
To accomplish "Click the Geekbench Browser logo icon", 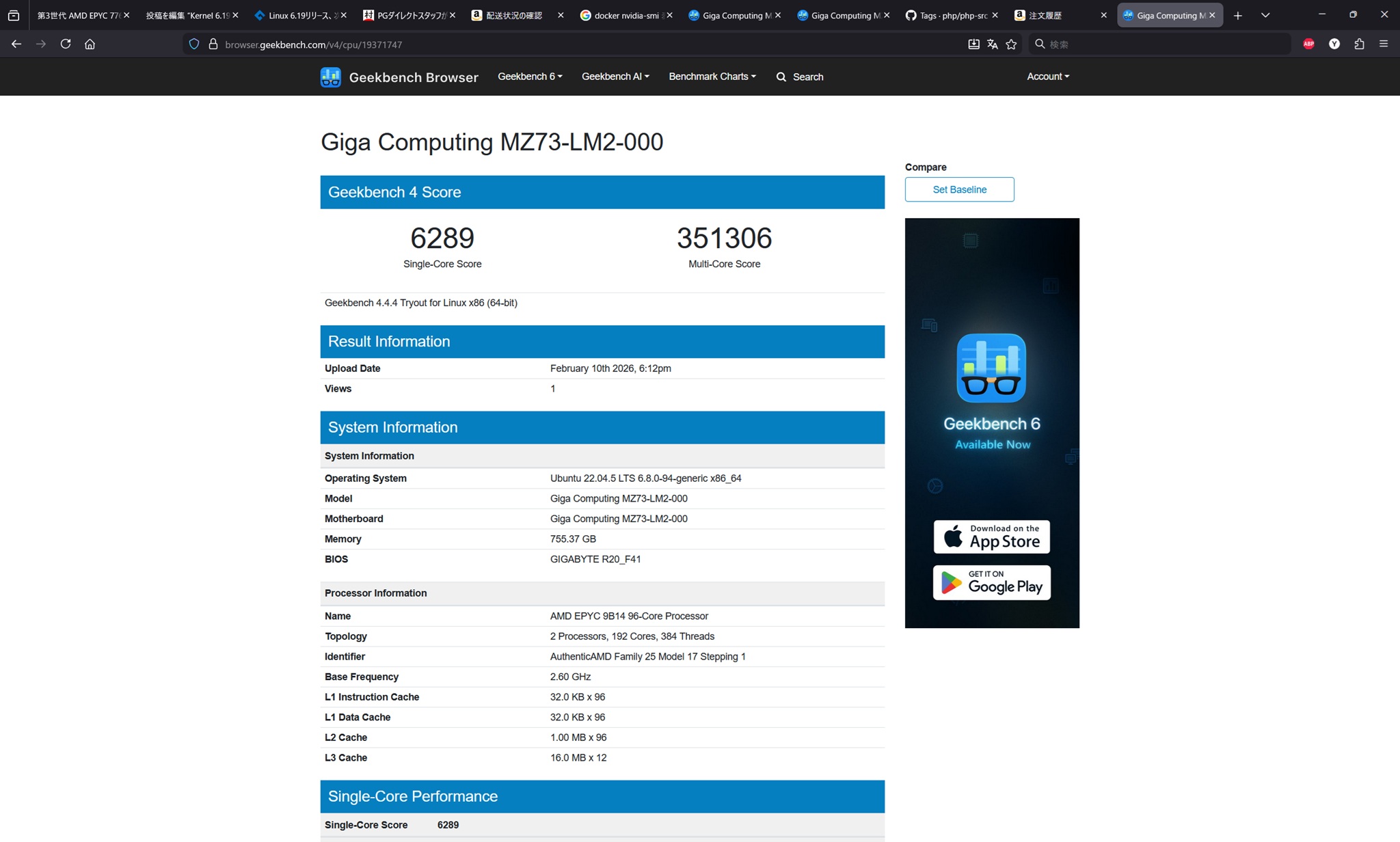I will pyautogui.click(x=330, y=77).
